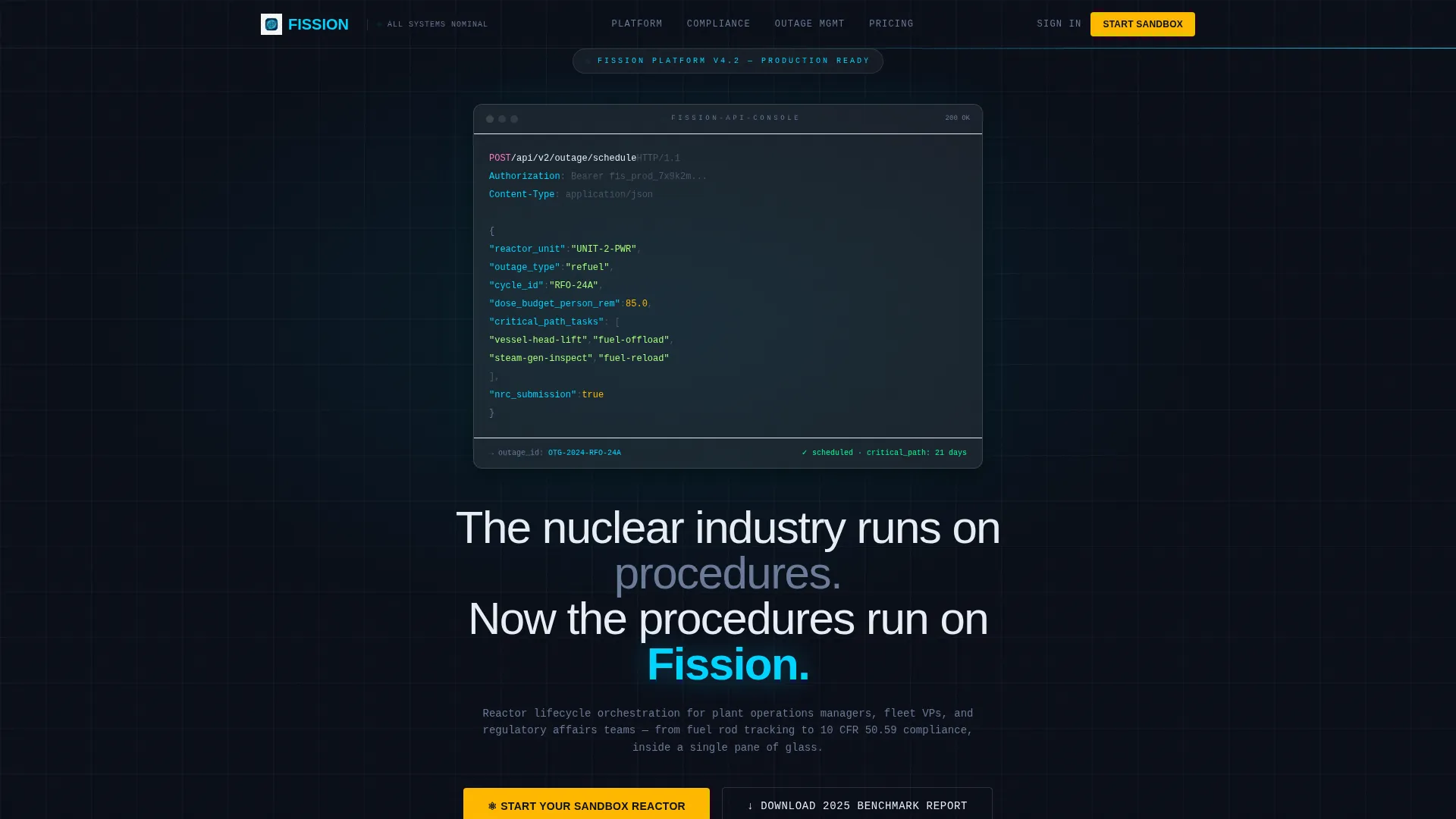Click the reactor lifecycle orchestration description
Screen dimensions: 1456x819
click(x=728, y=730)
